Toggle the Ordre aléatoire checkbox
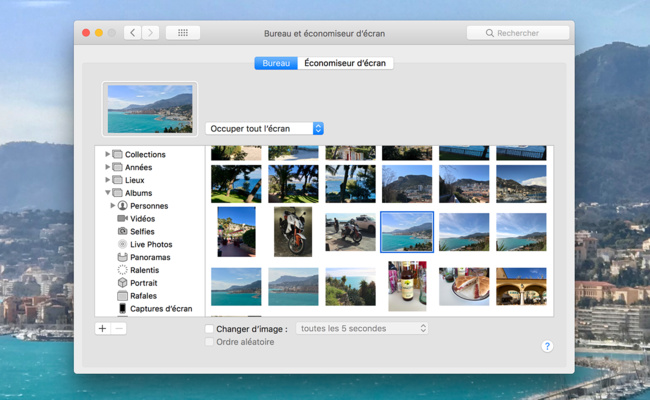Viewport: 650px width, 400px height. (x=209, y=342)
